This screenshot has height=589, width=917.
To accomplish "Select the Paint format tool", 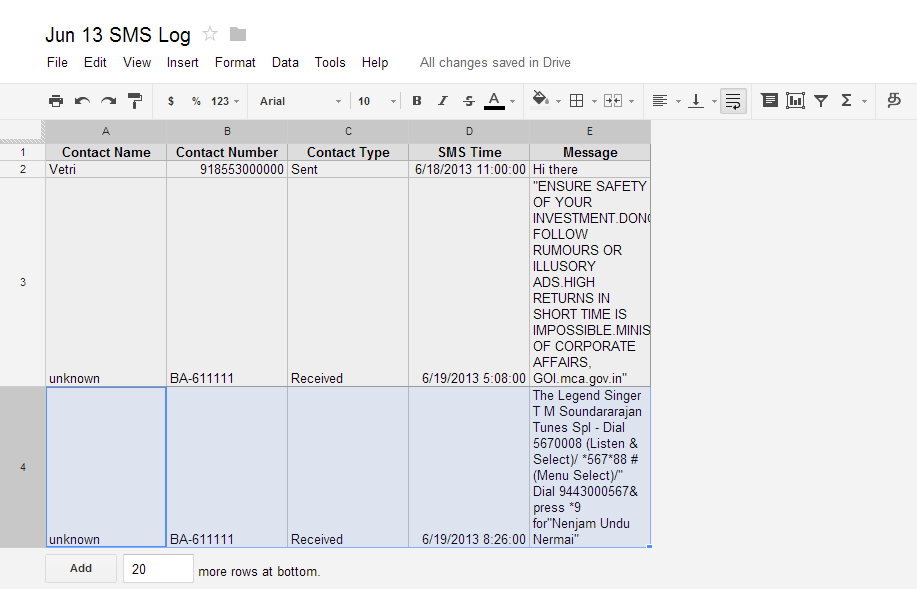I will pyautogui.click(x=135, y=101).
